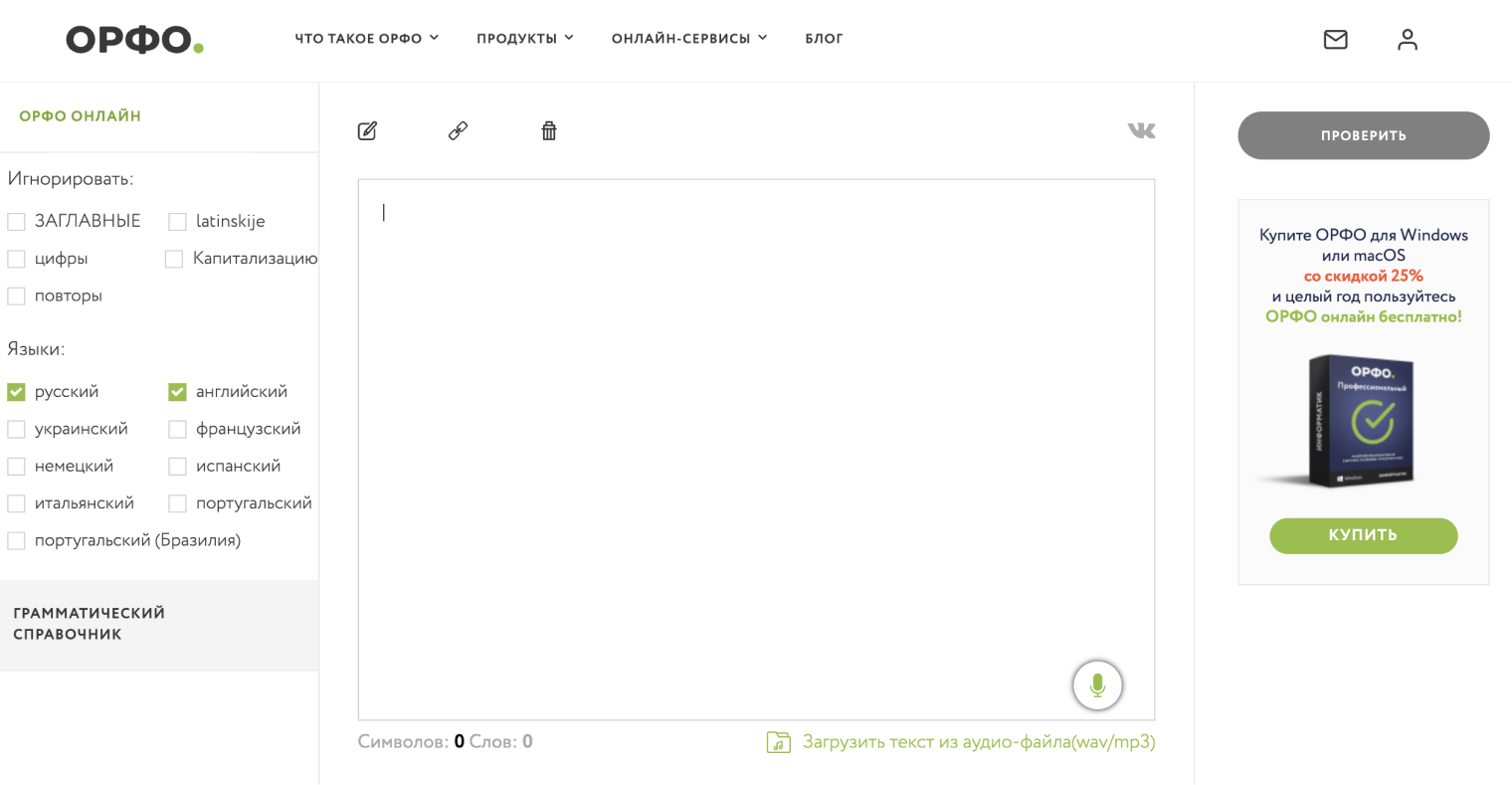Click the ПРОВЕРИТЬ button

pyautogui.click(x=1363, y=135)
